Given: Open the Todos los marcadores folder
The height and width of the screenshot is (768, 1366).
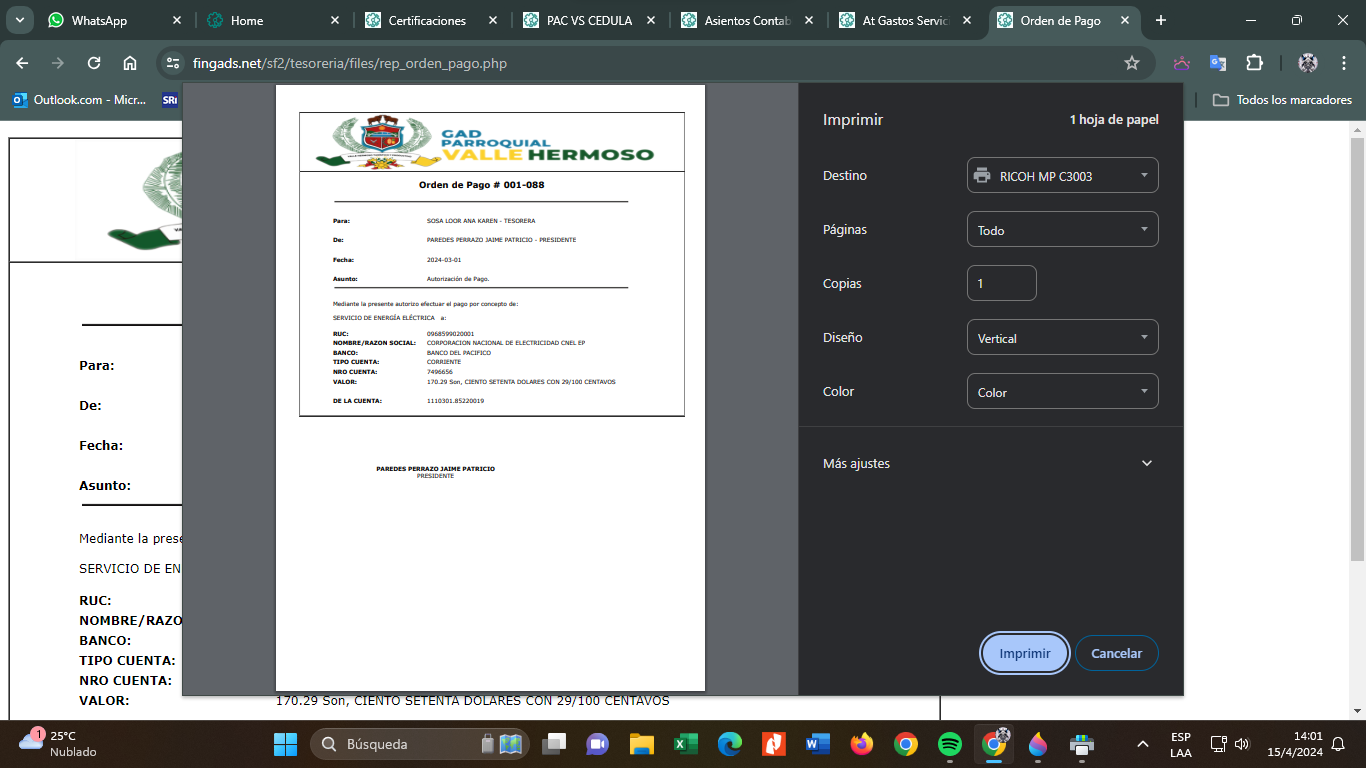Looking at the screenshot, I should (x=1283, y=100).
